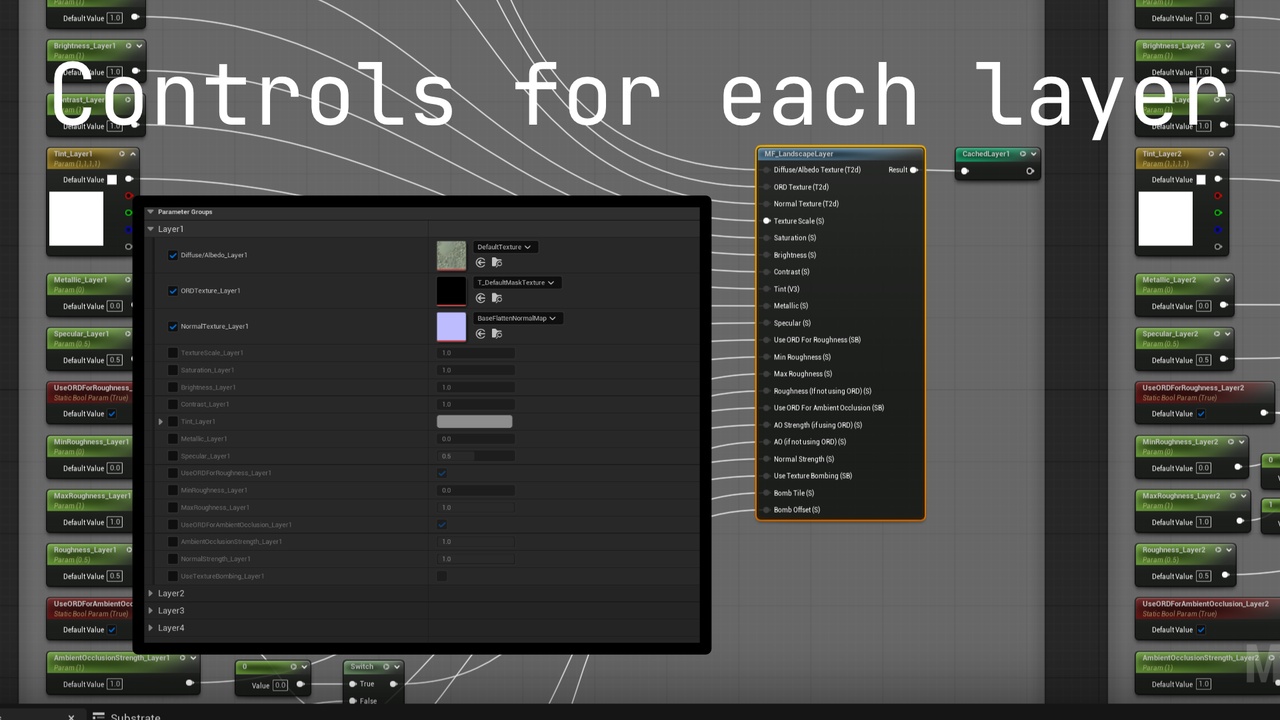Image resolution: width=1280 pixels, height=720 pixels.
Task: Uncheck the NormalTexture_Layer1 override checkbox
Action: coord(173,327)
